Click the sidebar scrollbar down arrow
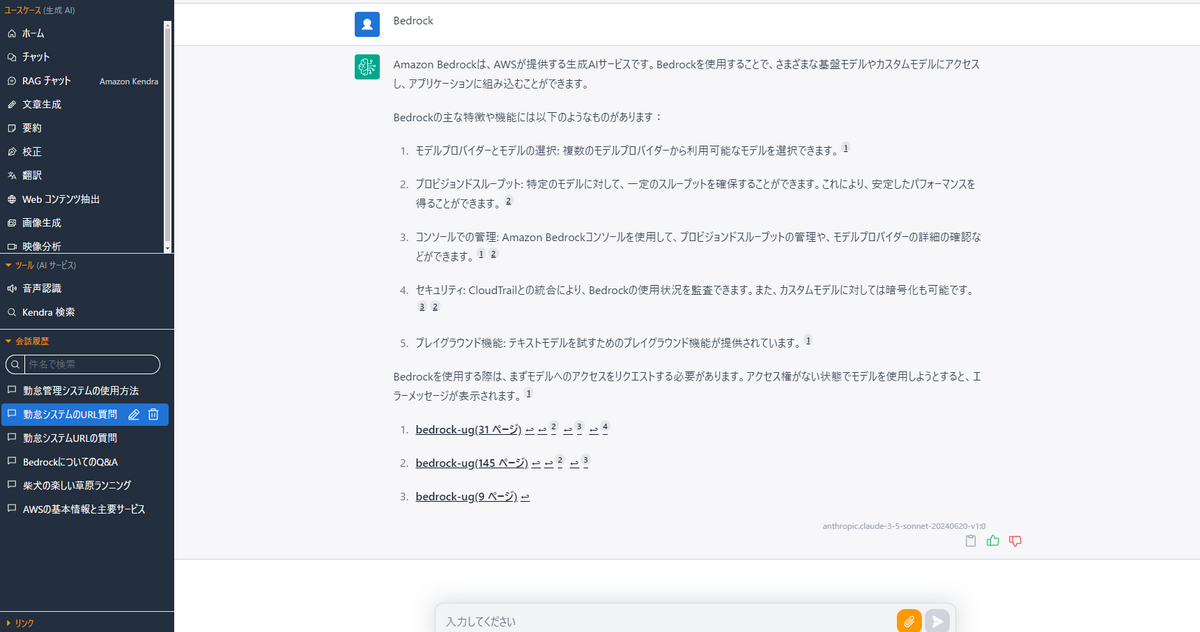This screenshot has height=632, width=1200. pos(168,248)
